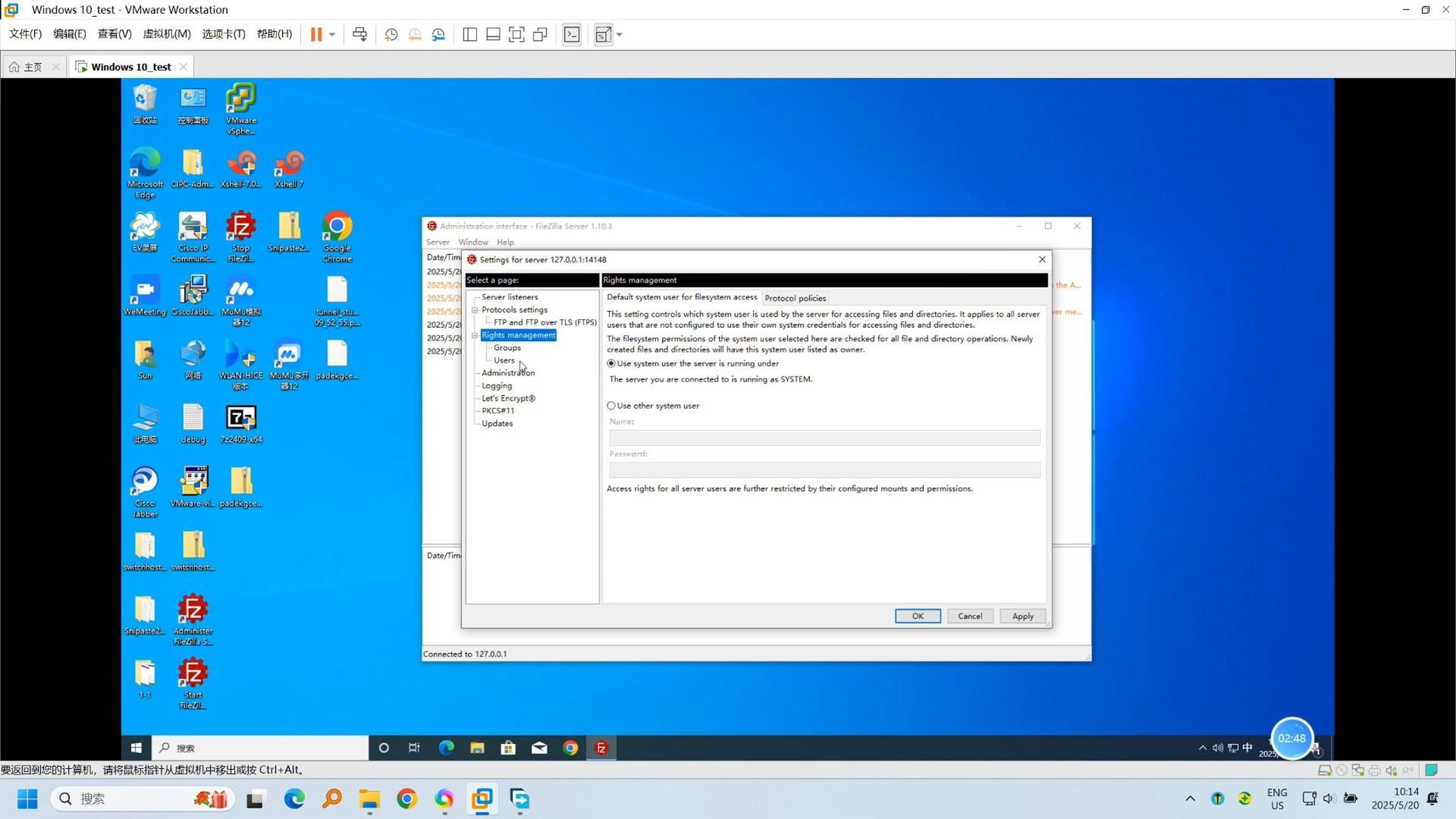
Task: Open the 文件(F) menu in VMware
Action: point(26,34)
